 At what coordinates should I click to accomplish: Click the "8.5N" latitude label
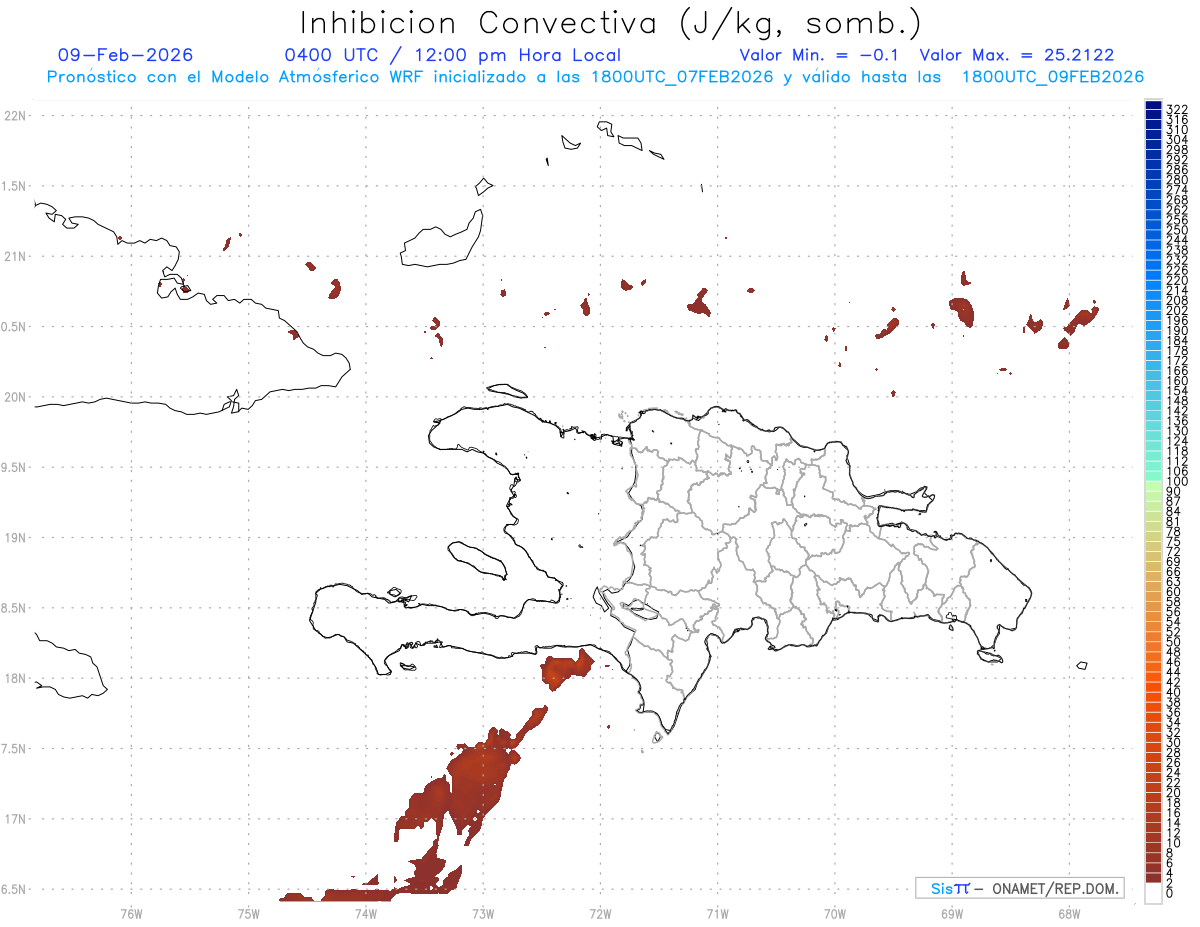coord(14,608)
